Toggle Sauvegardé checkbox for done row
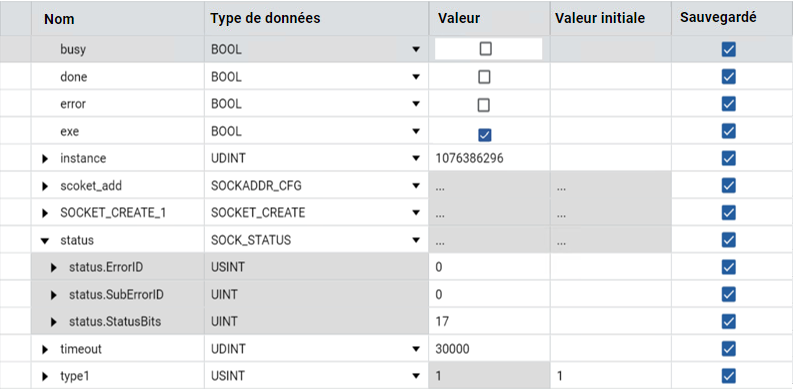 (729, 77)
